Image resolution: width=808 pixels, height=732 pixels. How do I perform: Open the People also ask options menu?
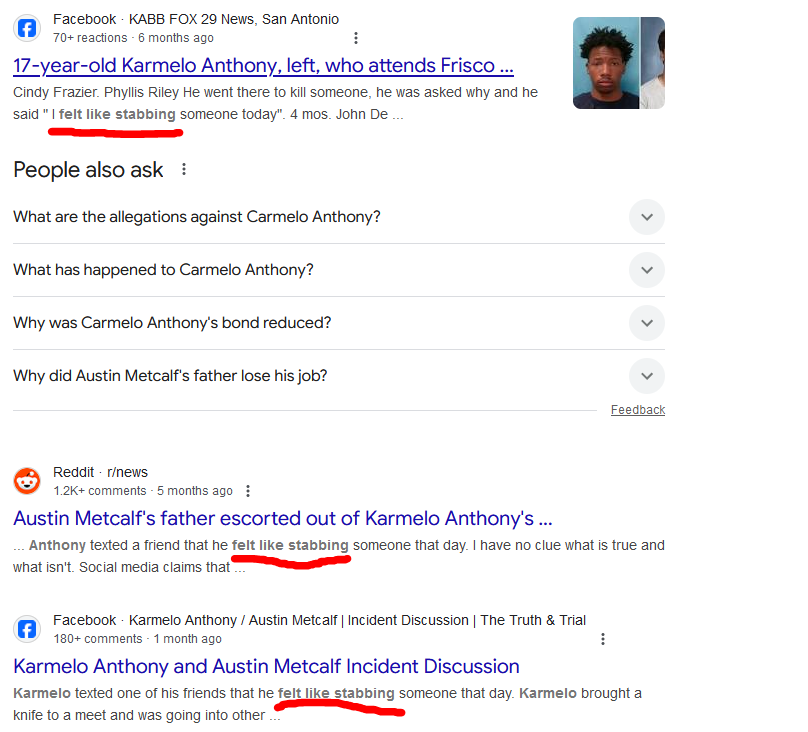(x=184, y=169)
